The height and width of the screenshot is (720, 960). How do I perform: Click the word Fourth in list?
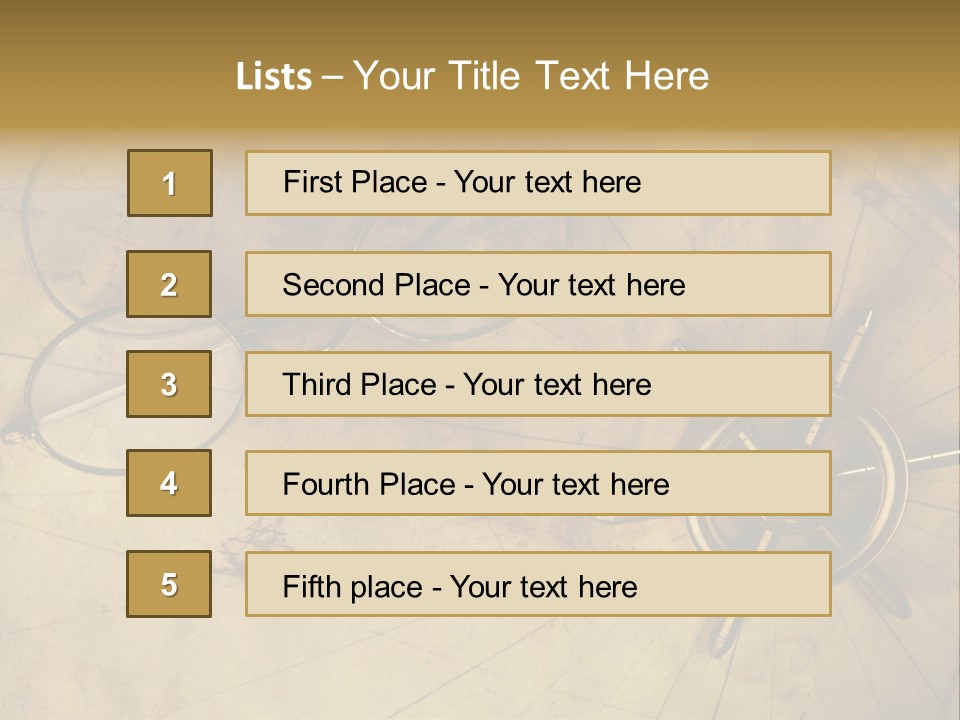point(326,484)
